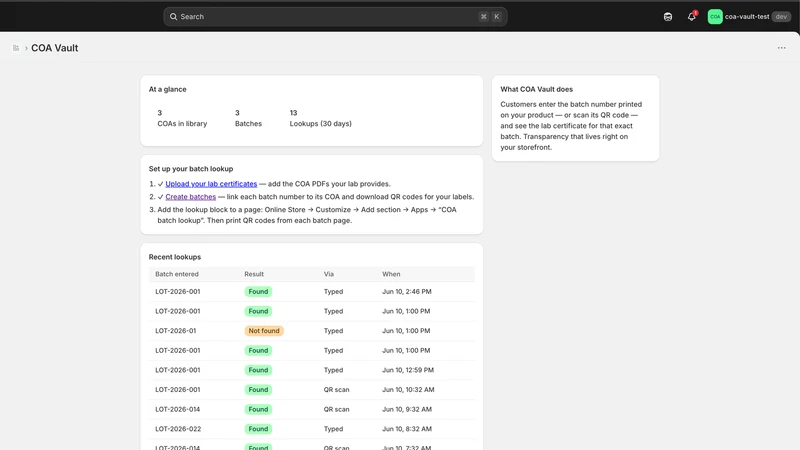Select the LOT-2026-022 batch row
This screenshot has width=800, height=450.
pyautogui.click(x=312, y=429)
